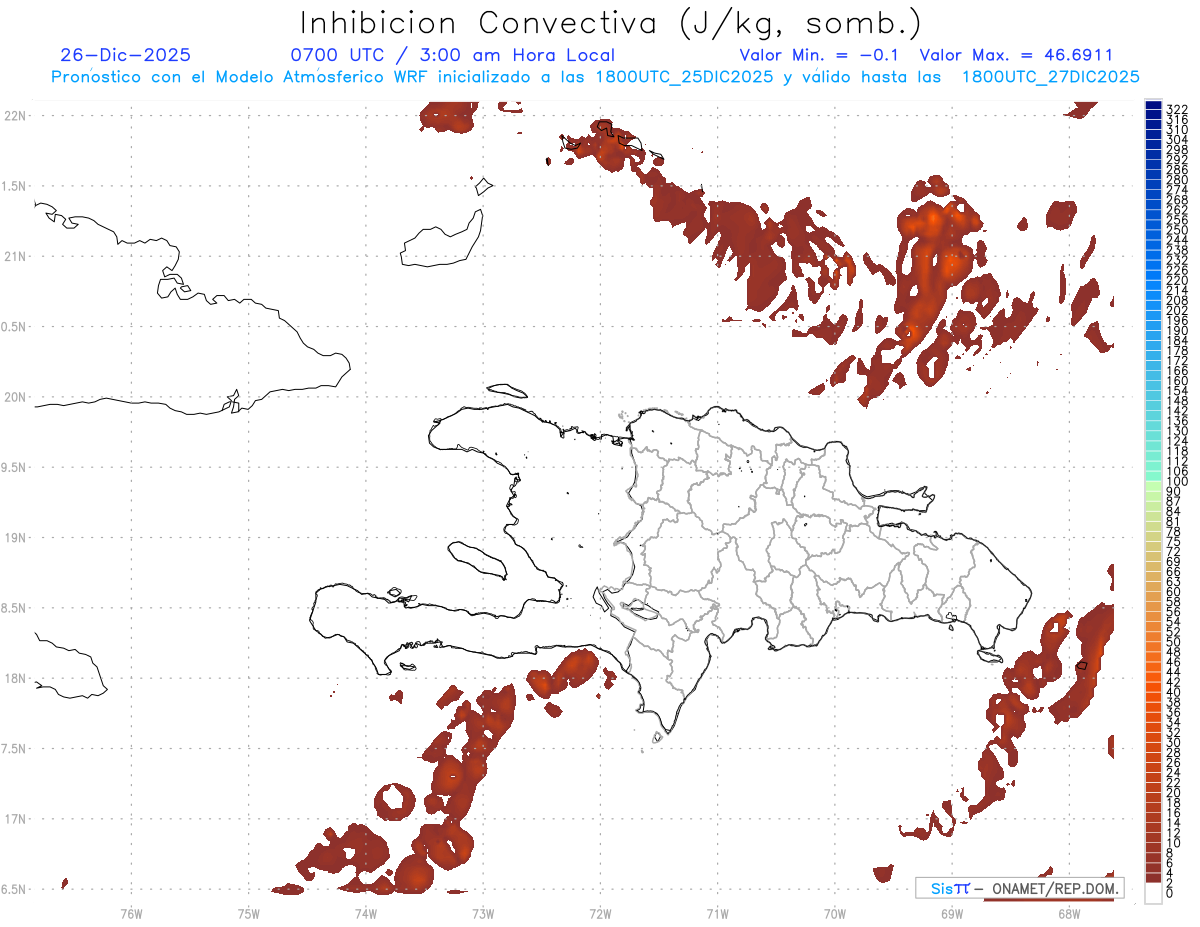Viewport: 1200px width, 927px height.
Task: Click the title "Inhibicion Convectiva (J/kg, somb.)"
Action: (610, 23)
